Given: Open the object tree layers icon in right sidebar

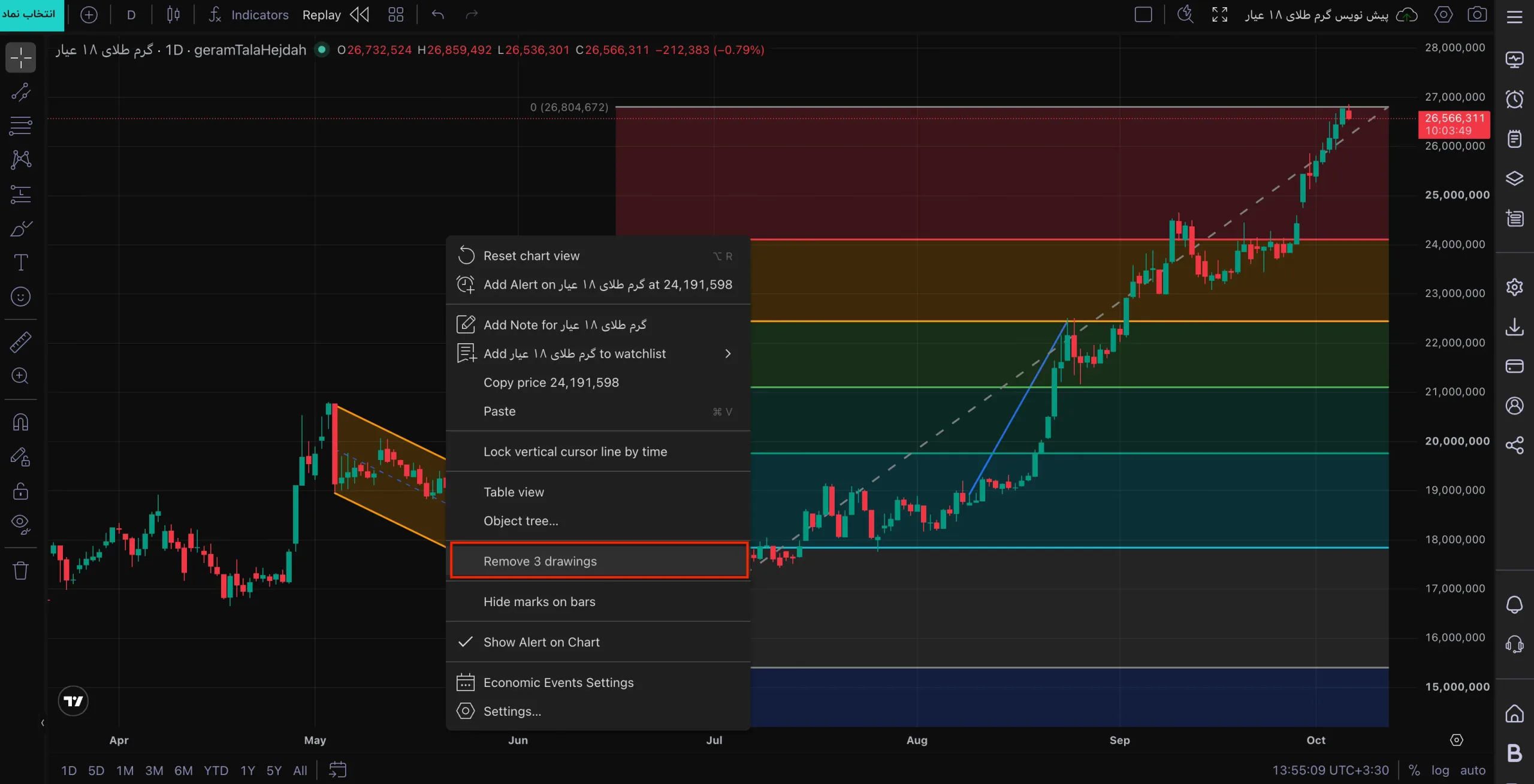Looking at the screenshot, I should point(1514,178).
